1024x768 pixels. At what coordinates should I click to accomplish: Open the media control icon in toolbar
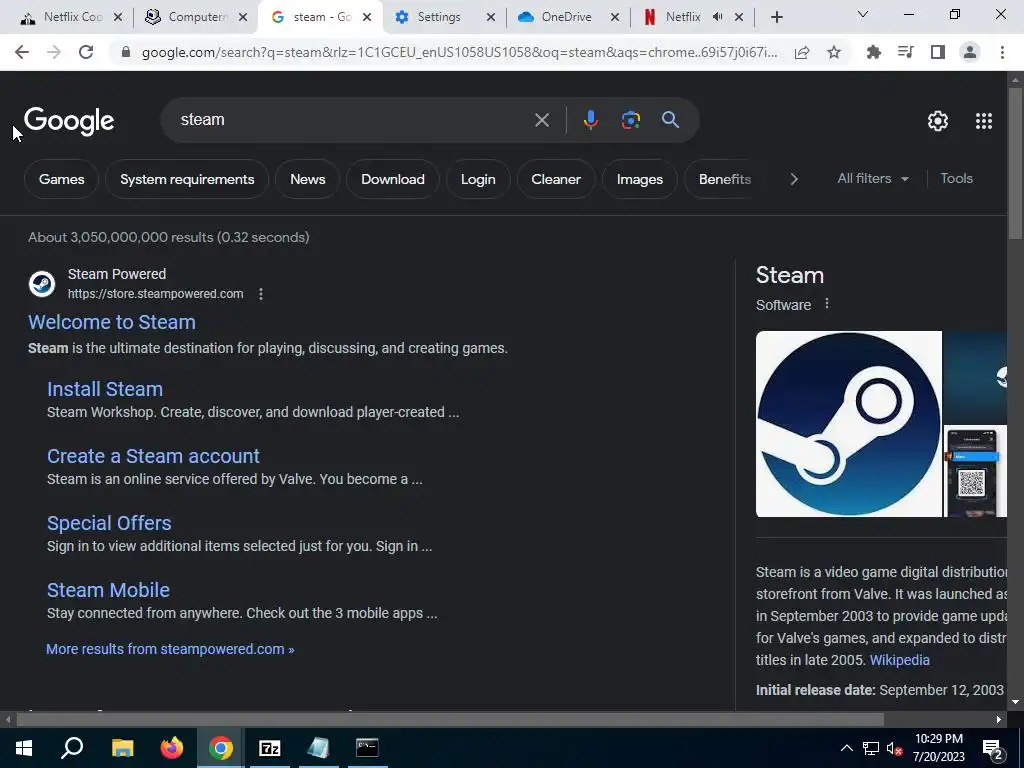[905, 52]
